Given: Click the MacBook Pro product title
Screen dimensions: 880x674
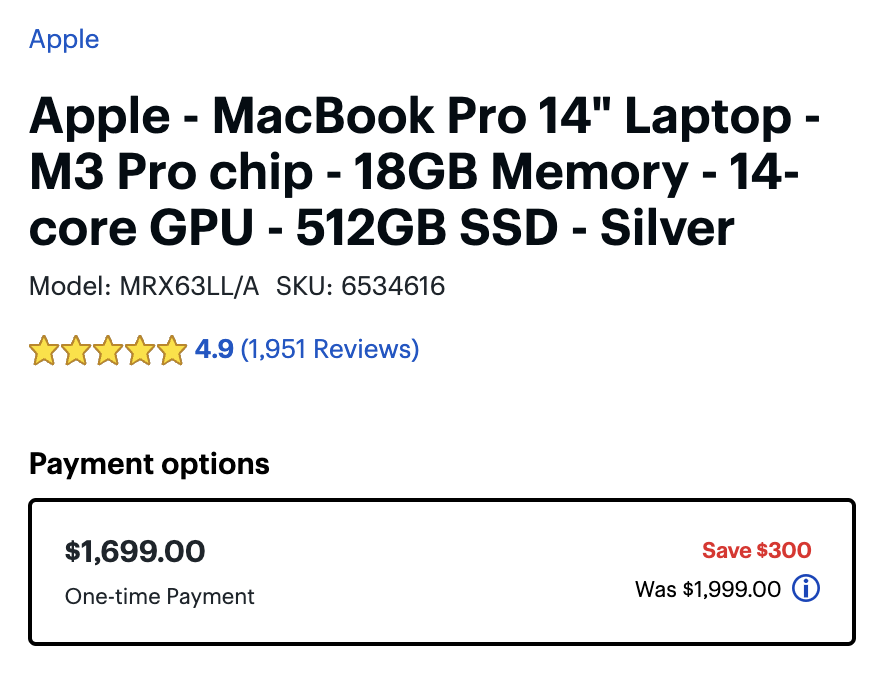Looking at the screenshot, I should (424, 171).
